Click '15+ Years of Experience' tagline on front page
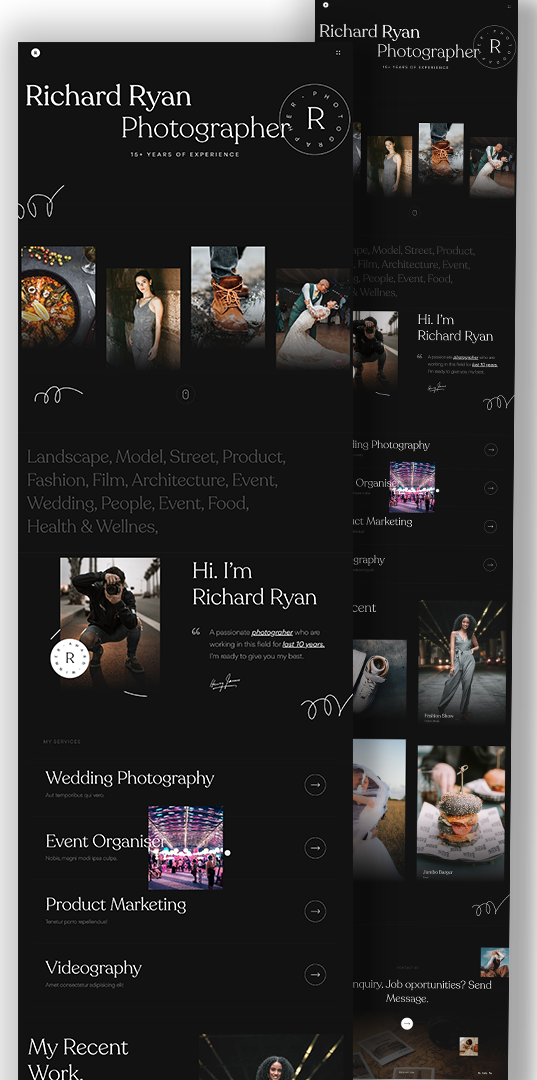 pos(185,154)
